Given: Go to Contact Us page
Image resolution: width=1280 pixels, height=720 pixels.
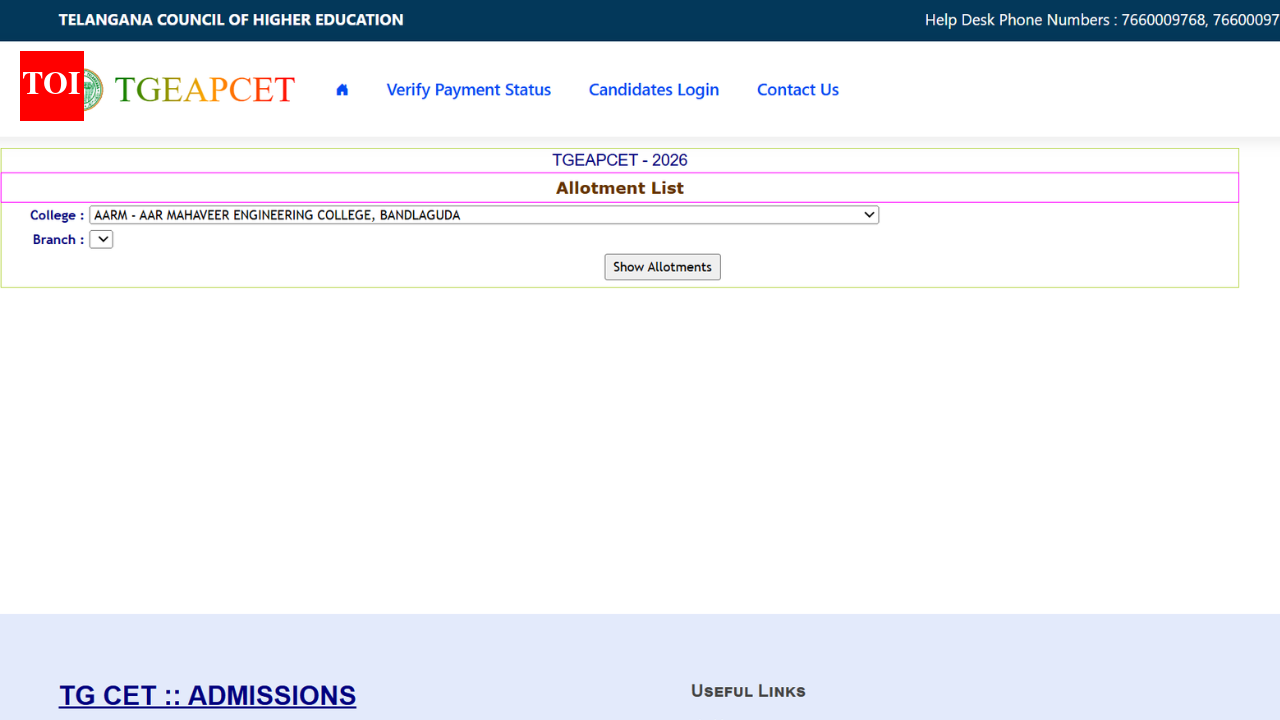Looking at the screenshot, I should pyautogui.click(x=798, y=90).
